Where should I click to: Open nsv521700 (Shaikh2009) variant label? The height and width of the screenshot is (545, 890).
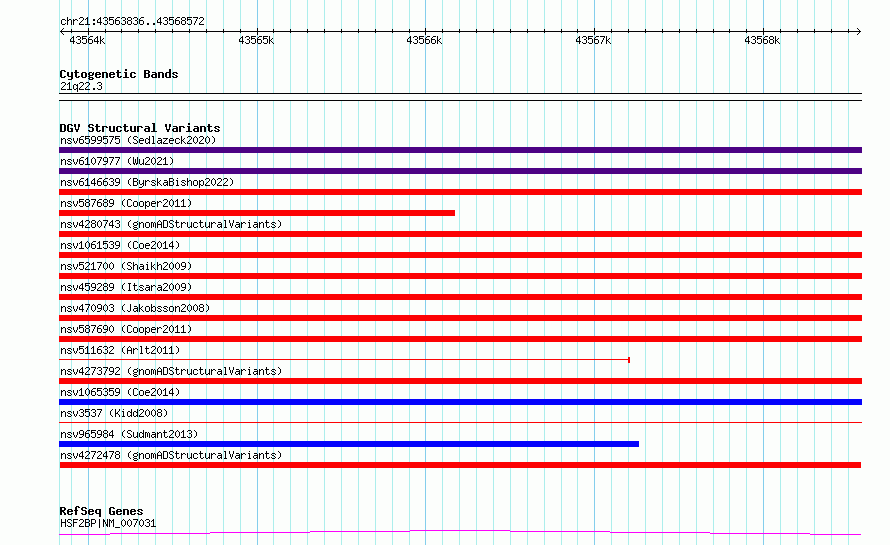pyautogui.click(x=126, y=266)
